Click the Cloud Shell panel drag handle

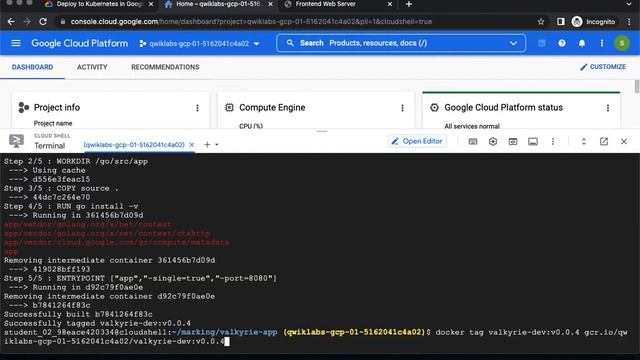[x=322, y=131]
